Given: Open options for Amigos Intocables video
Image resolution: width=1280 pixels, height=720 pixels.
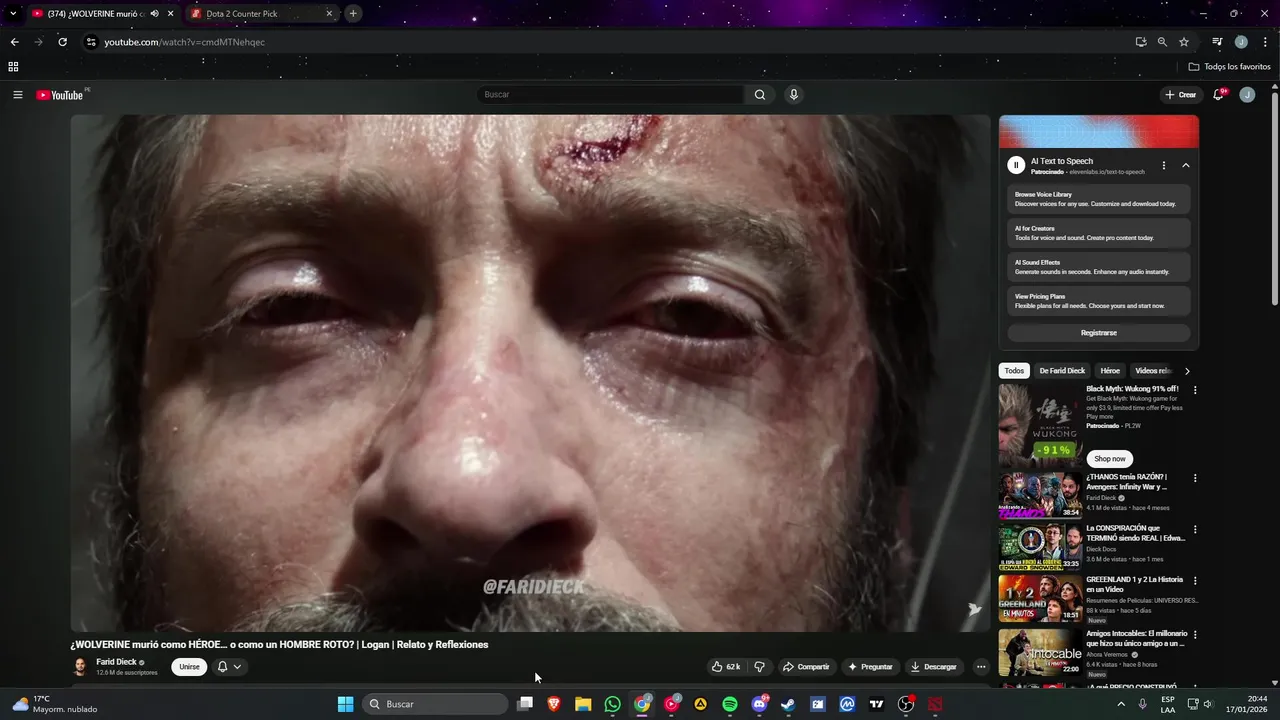Looking at the screenshot, I should coord(1195,634).
